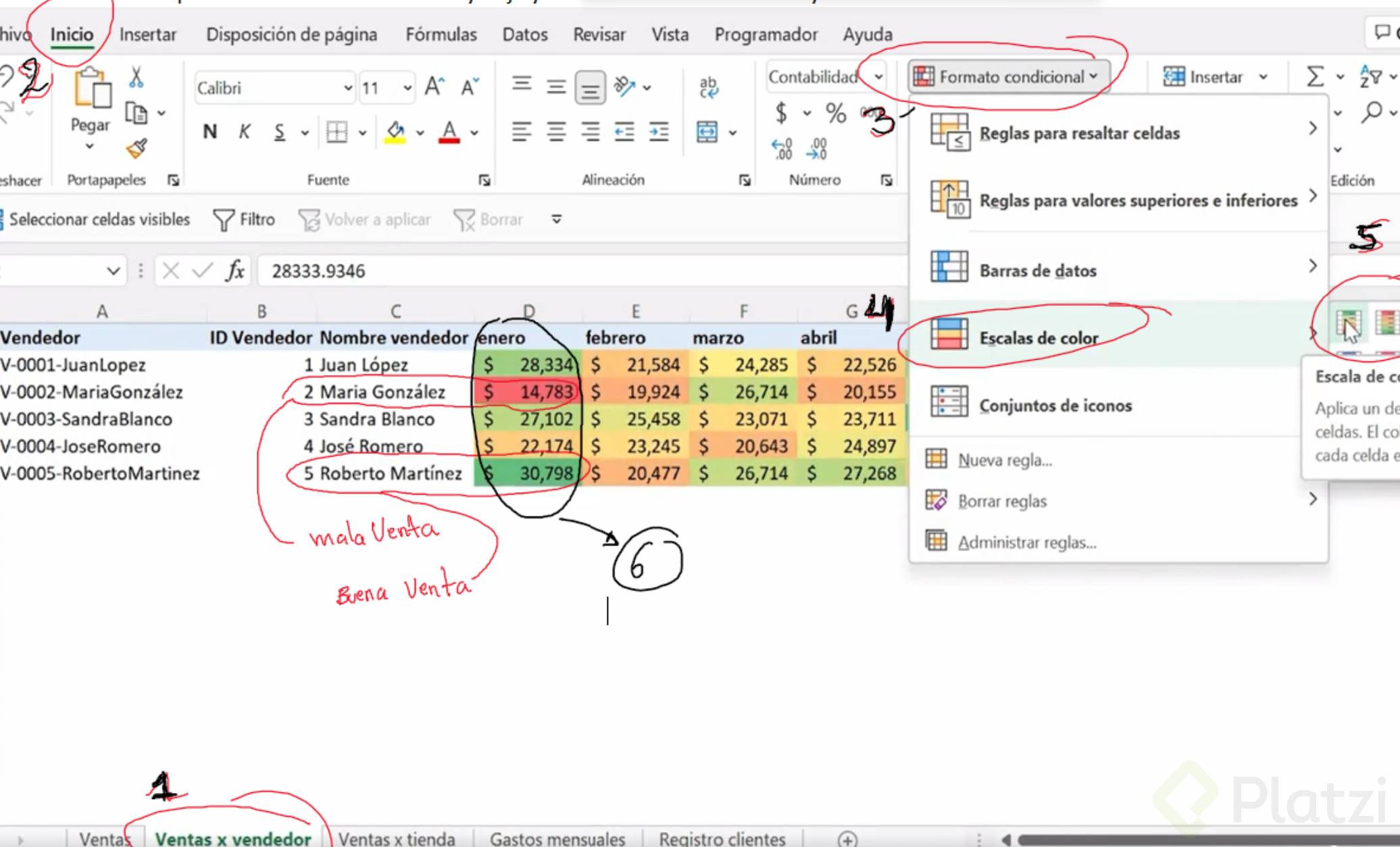Open the Fórmulas ribbon tab
This screenshot has width=1400, height=847.
coord(441,34)
